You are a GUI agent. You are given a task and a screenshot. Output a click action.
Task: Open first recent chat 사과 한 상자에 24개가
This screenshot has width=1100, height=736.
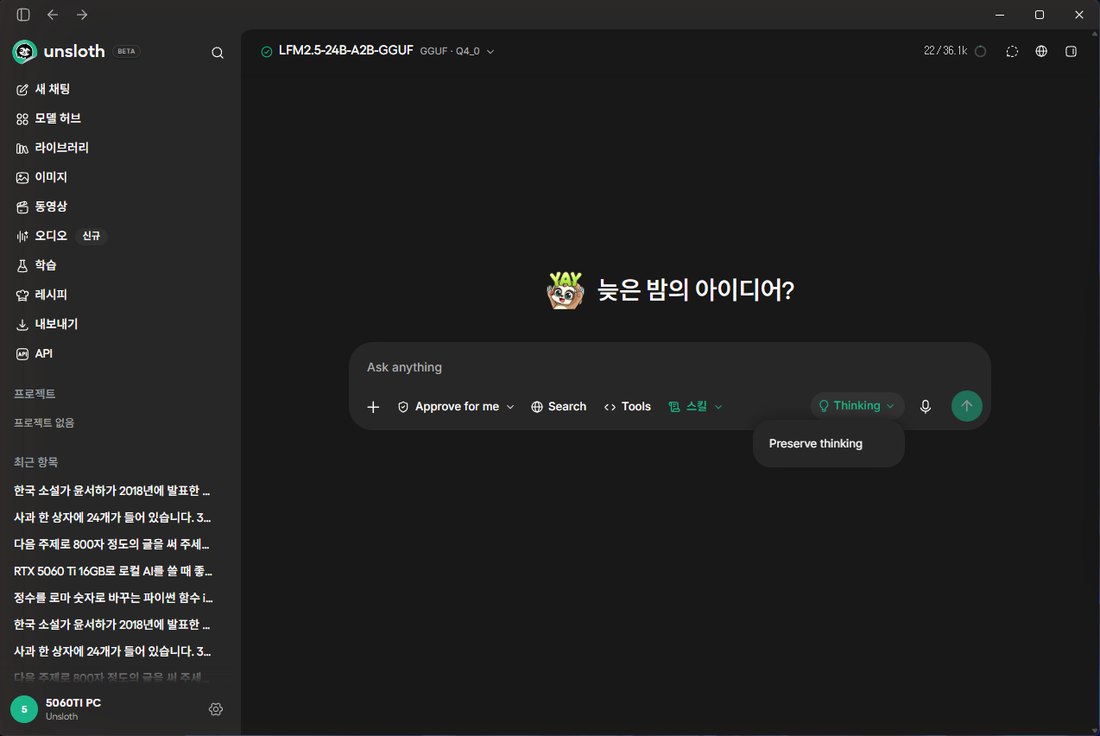coord(112,517)
